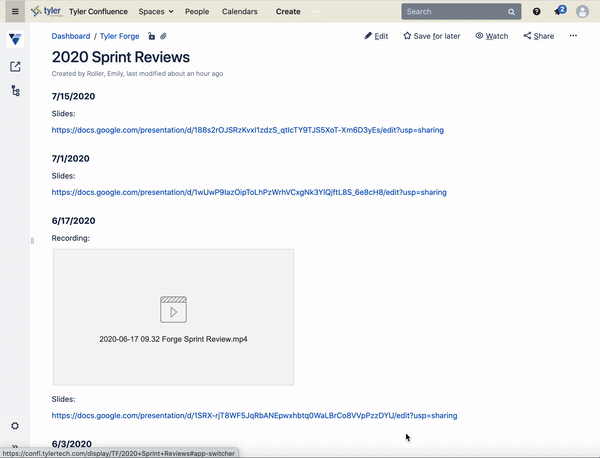Click the page restrictions unlocked padlock icon
Screen dimensions: 600x458
click(152, 36)
